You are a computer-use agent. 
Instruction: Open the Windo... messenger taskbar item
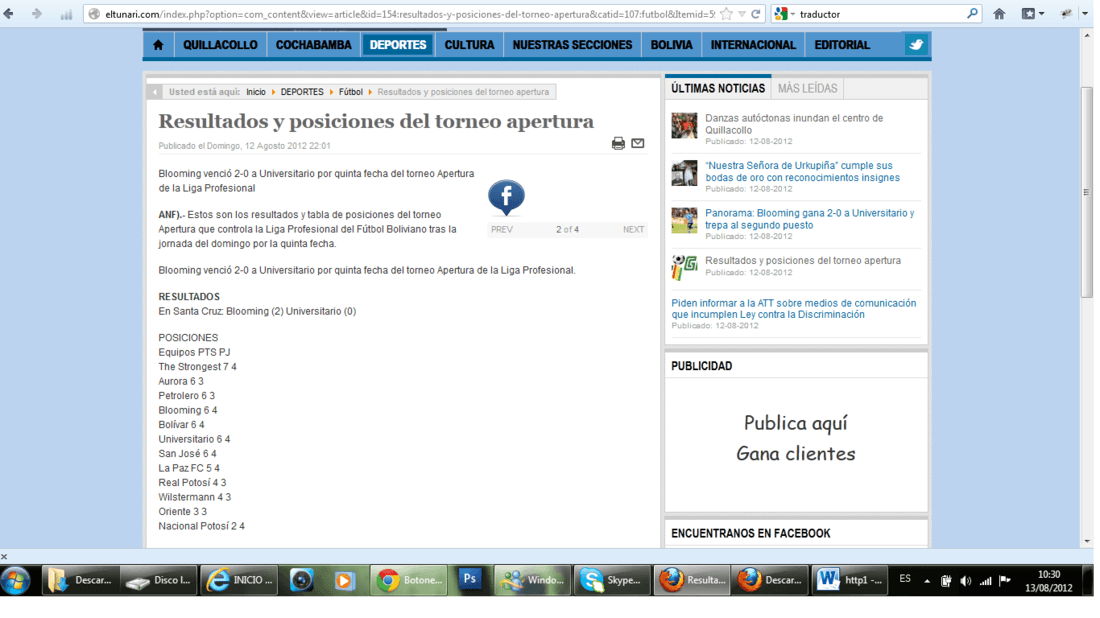pyautogui.click(x=532, y=580)
